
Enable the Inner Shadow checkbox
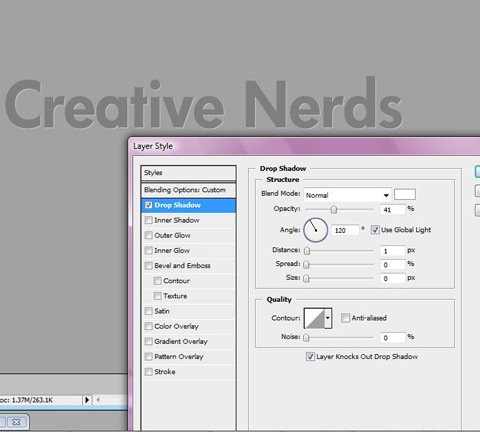148,220
